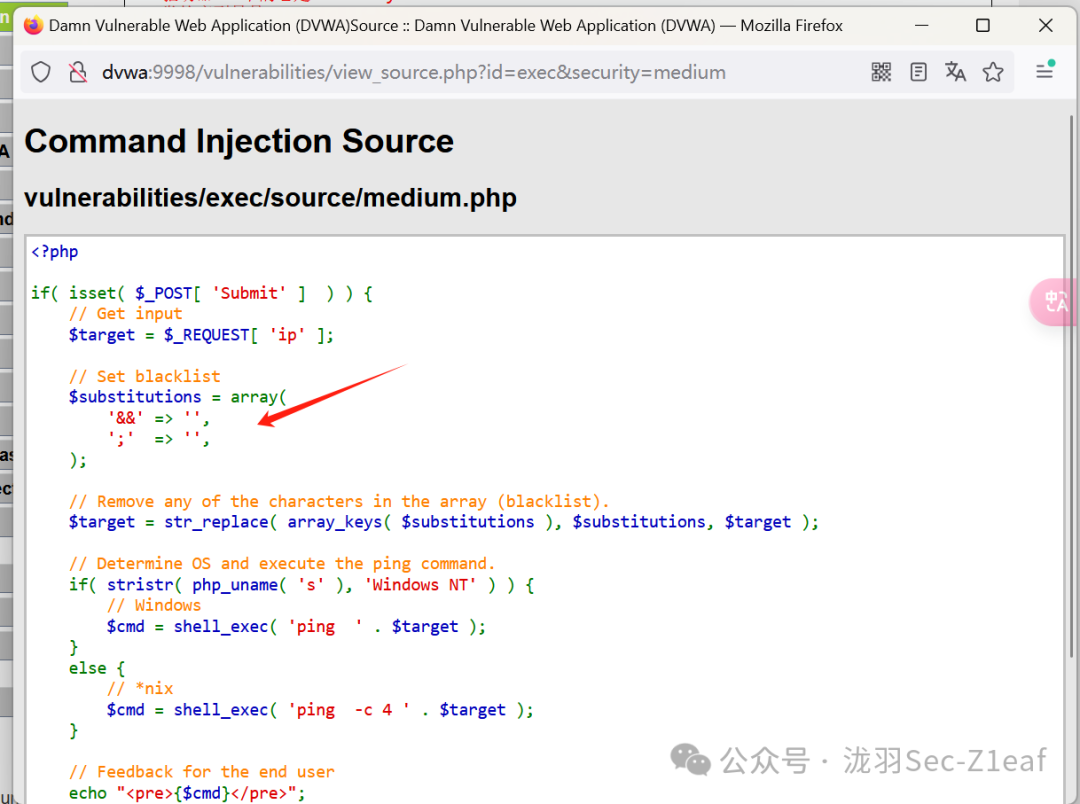
Task: Click the Firefox logo in title bar
Action: coord(33,25)
